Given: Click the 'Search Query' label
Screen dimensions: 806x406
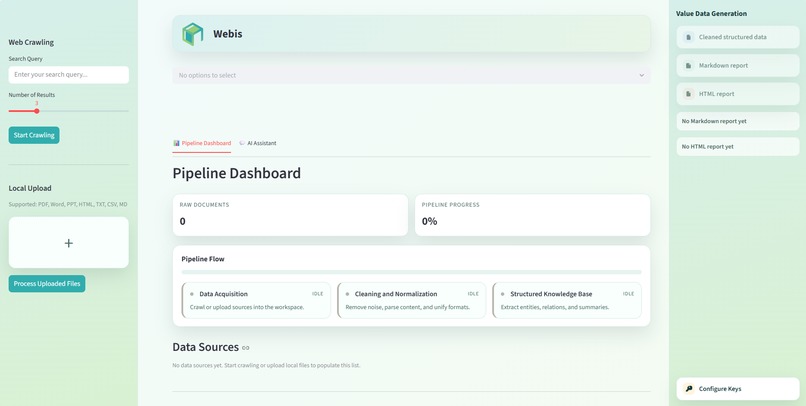Looking at the screenshot, I should (x=26, y=59).
